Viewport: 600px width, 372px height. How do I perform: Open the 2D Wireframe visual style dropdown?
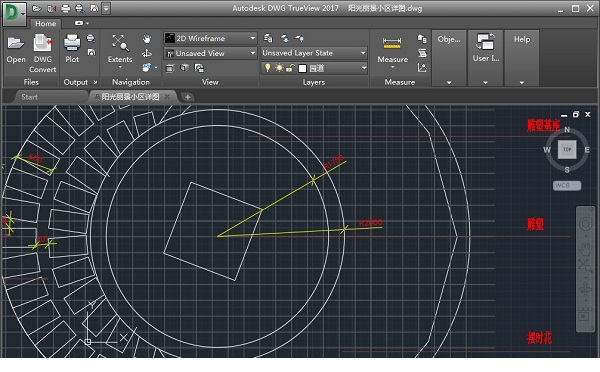(210, 38)
